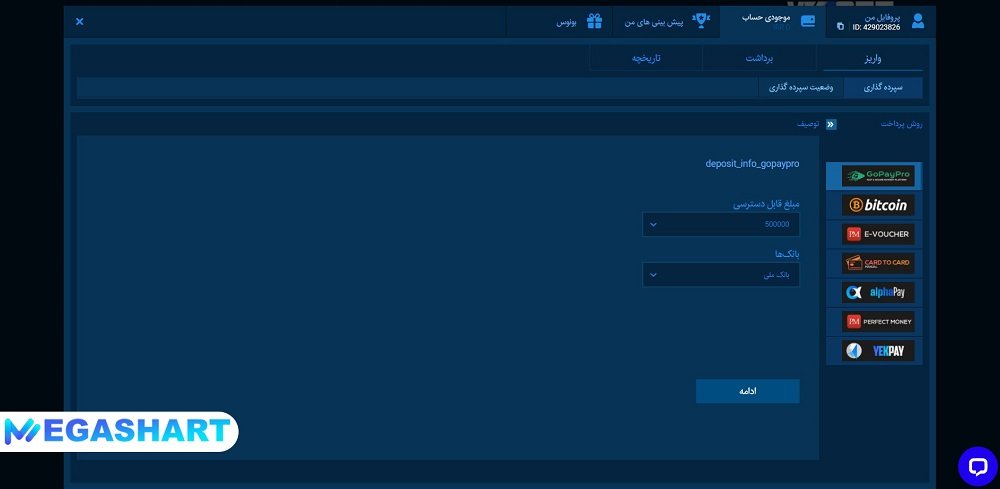Close the account panel with the X
The image size is (1000, 489).
coord(80,21)
